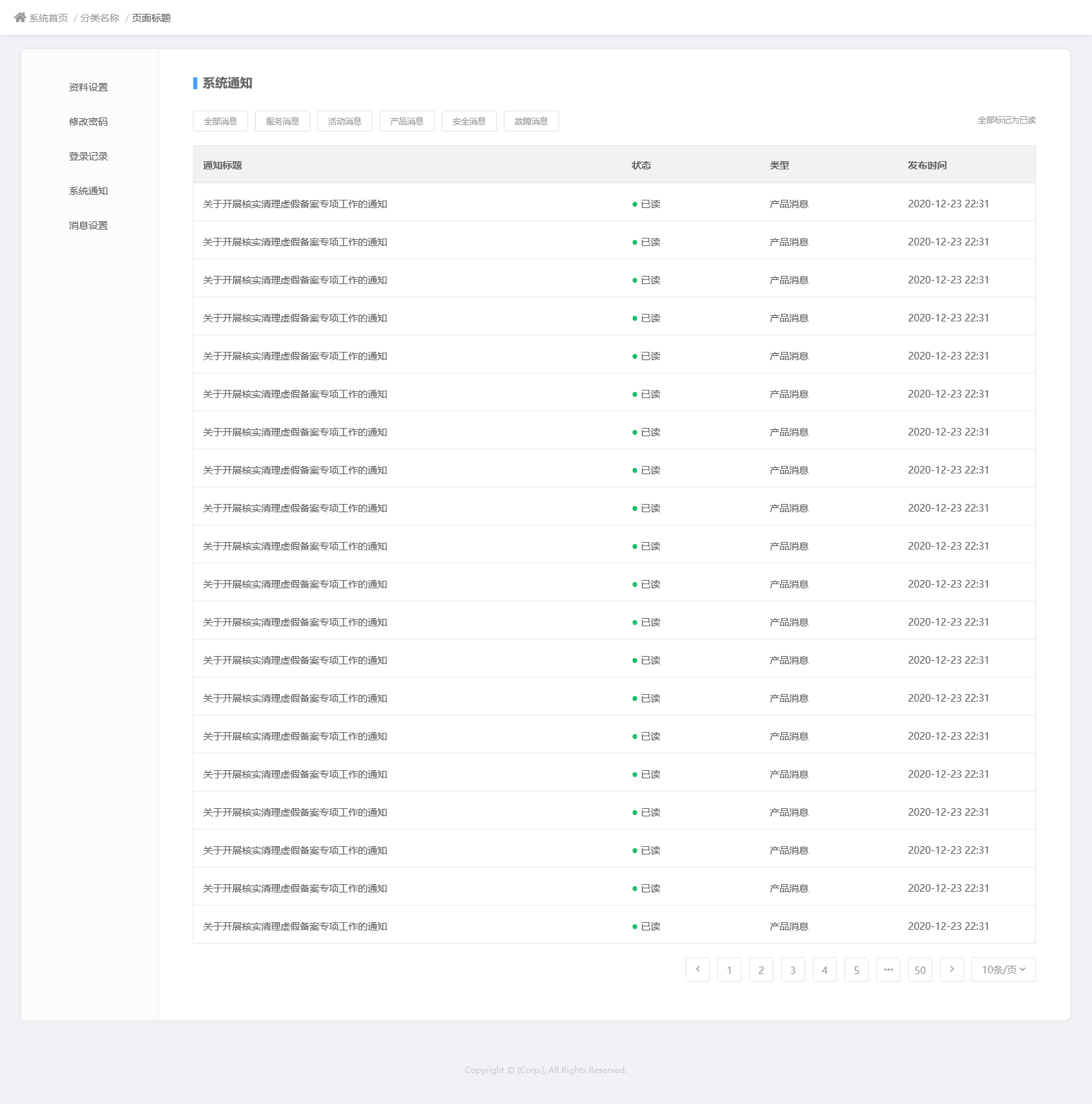This screenshot has height=1104, width=1092.
Task: Open the 10条/页 page size dropdown
Action: pos(1004,969)
